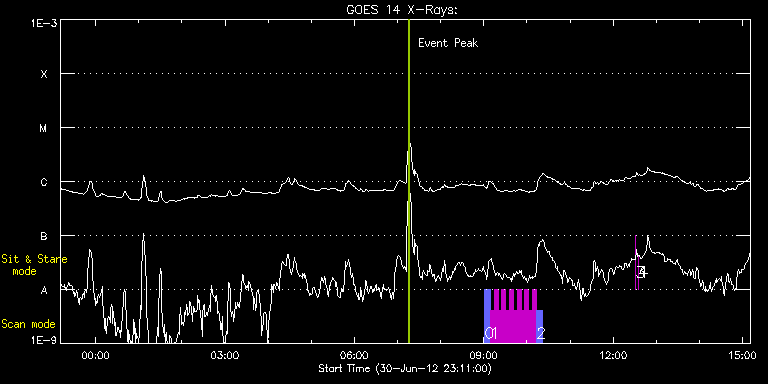Select the thin magenta sit-and-stare marker near 12:30

636,263
